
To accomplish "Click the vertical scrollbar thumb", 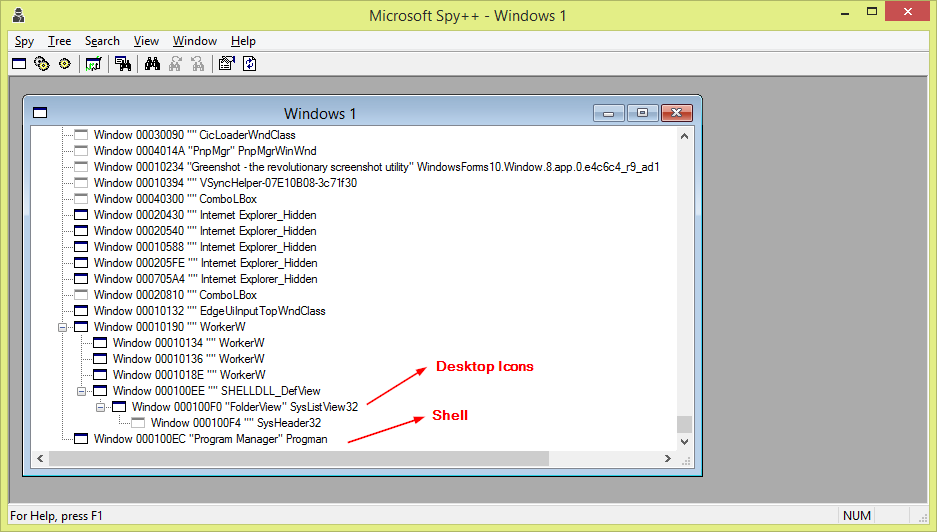I will pyautogui.click(x=685, y=424).
